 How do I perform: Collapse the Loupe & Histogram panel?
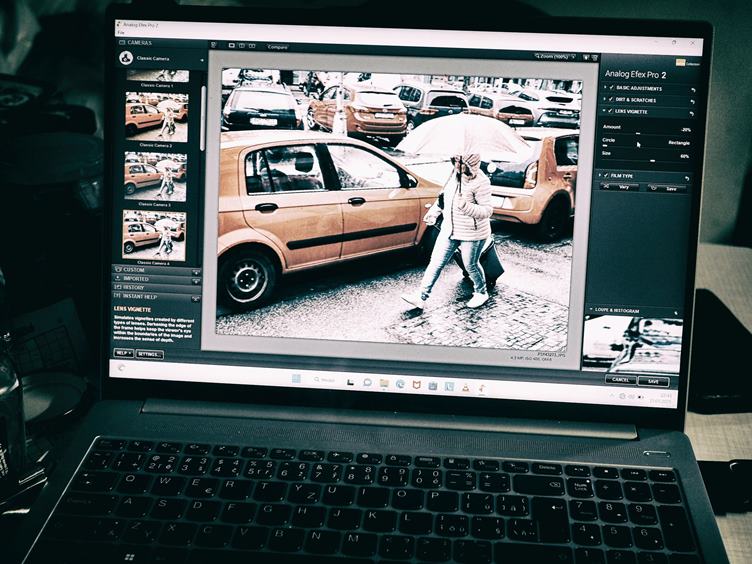[591, 310]
